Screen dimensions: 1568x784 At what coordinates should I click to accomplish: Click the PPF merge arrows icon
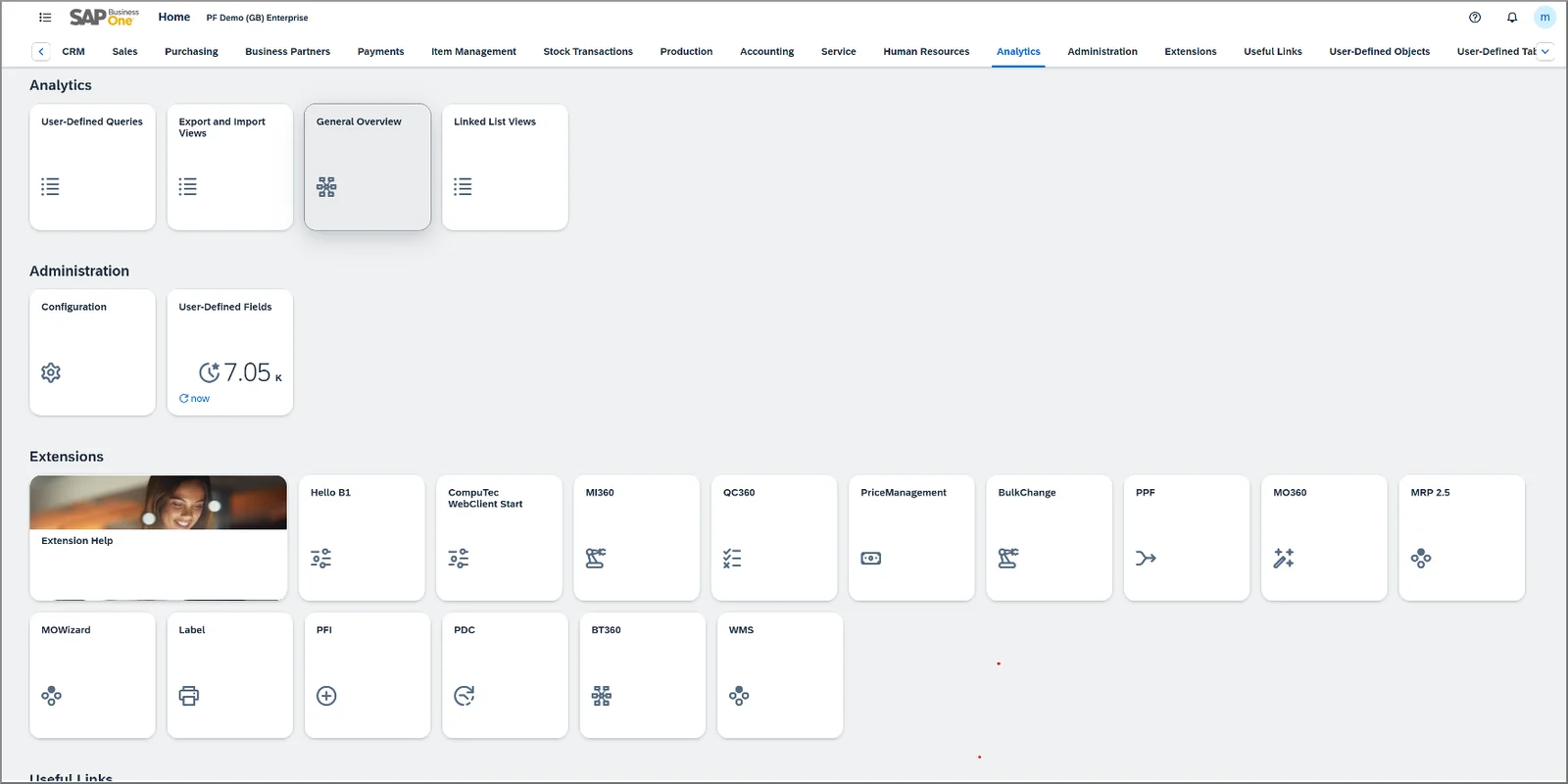[x=1146, y=559]
